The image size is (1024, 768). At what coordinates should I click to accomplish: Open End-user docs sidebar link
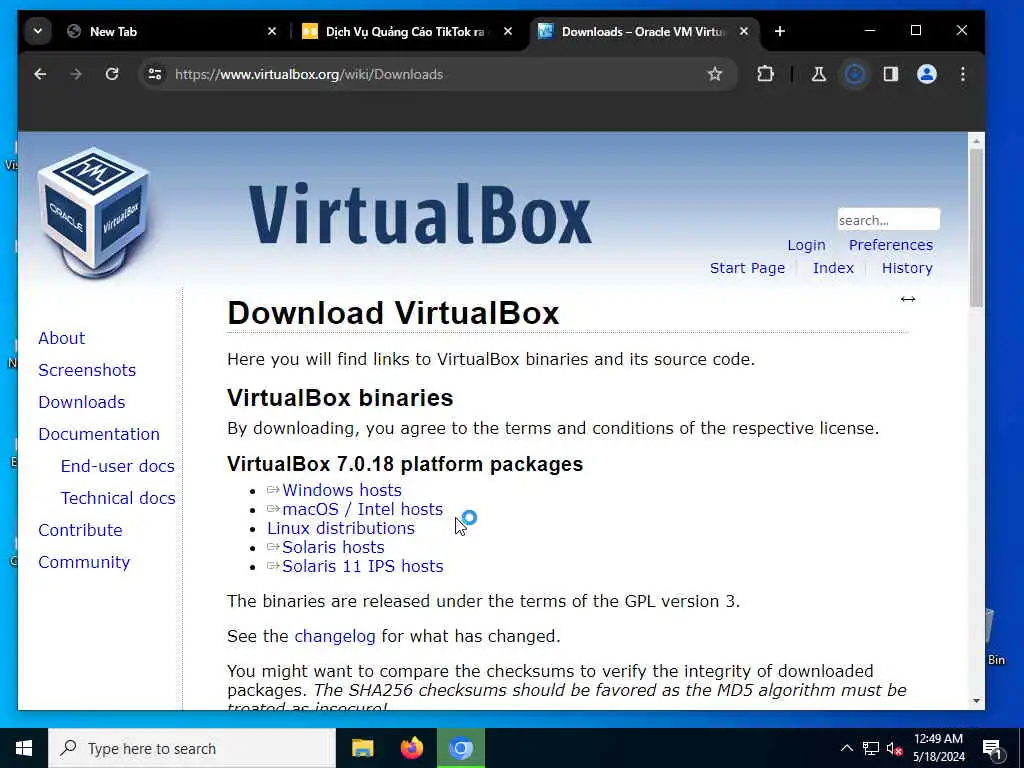coord(118,466)
